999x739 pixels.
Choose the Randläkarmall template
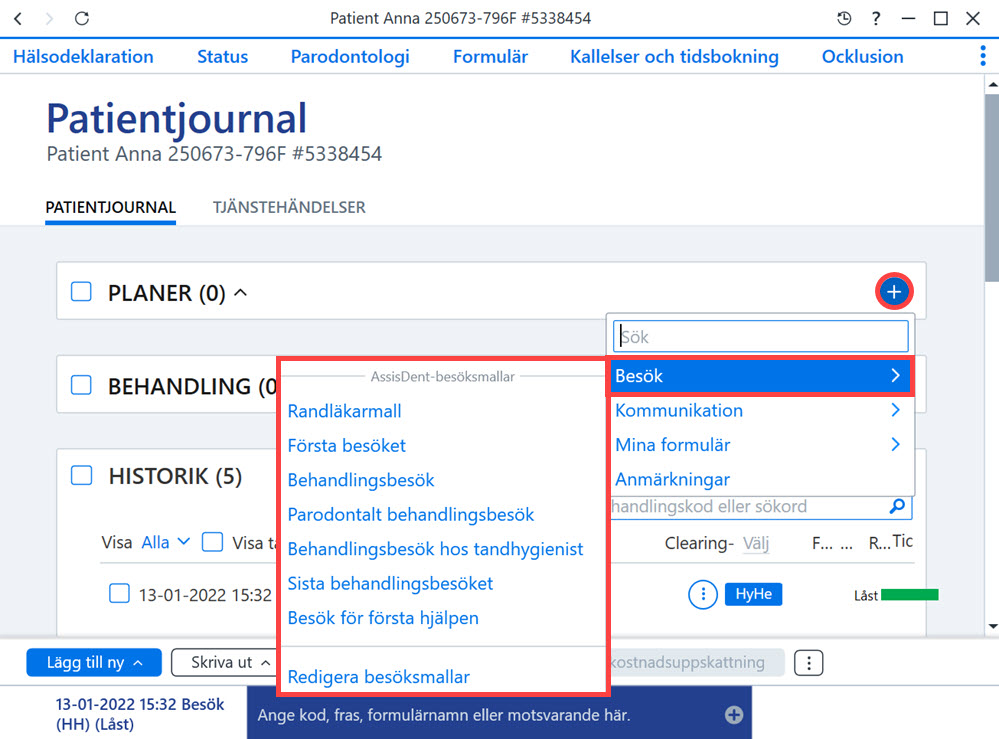coord(345,411)
